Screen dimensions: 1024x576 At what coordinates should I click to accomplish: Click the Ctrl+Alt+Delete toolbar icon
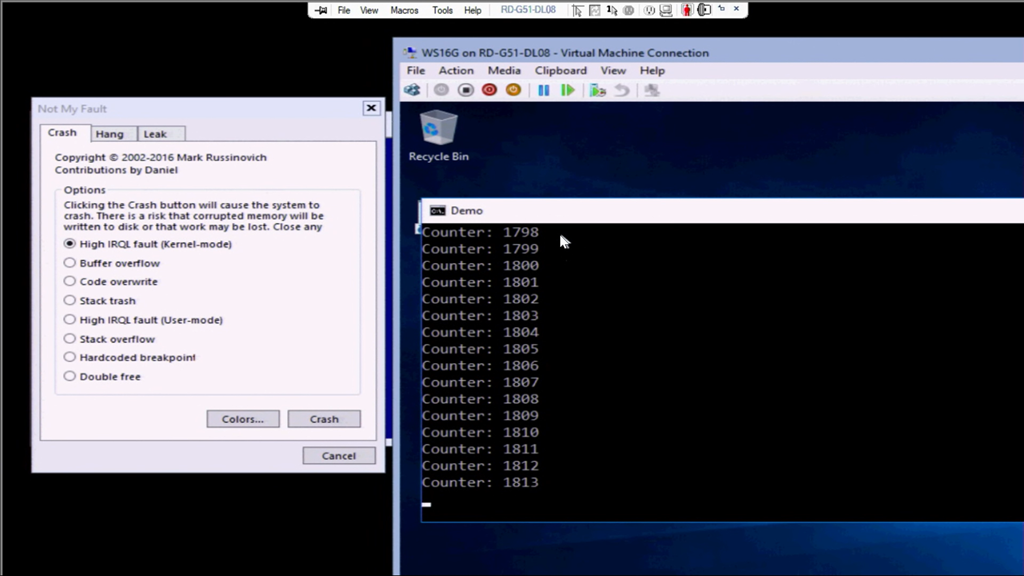(412, 90)
